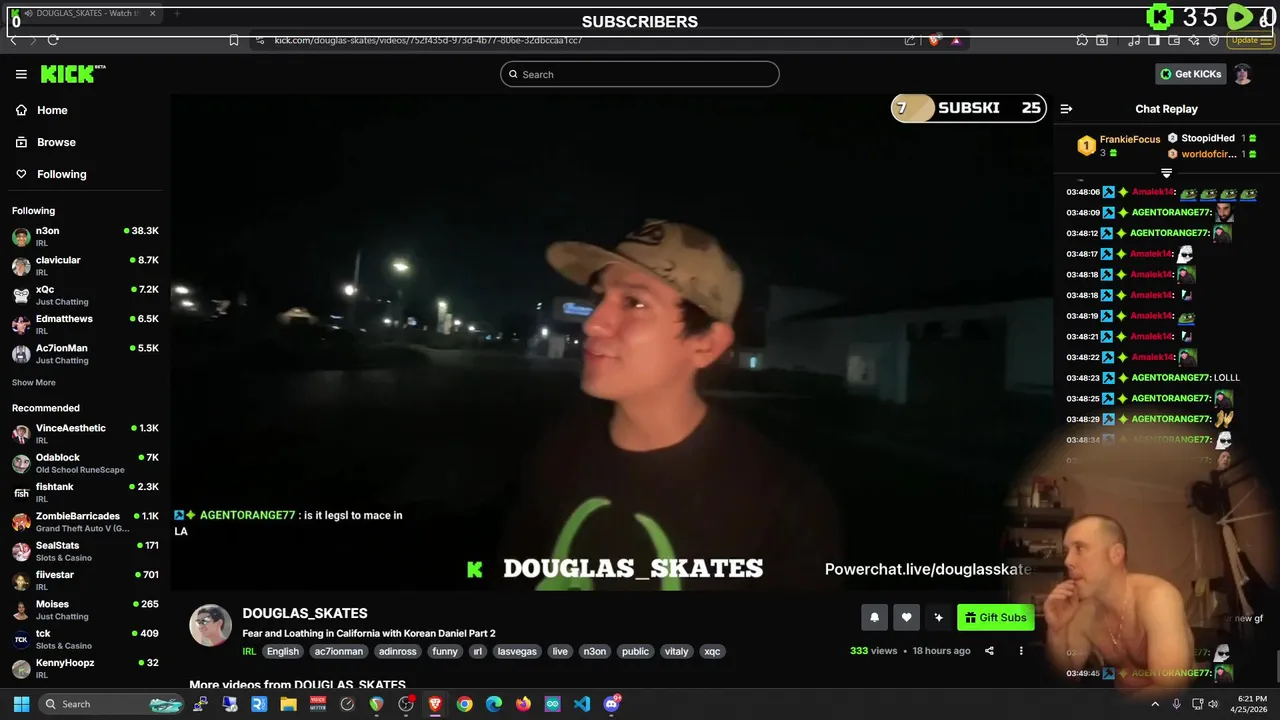This screenshot has width=1280, height=720.
Task: Click the KICK logo
Action: click(x=72, y=74)
